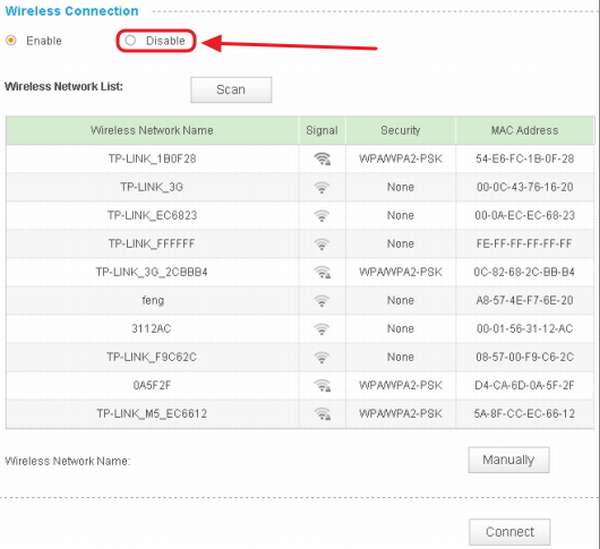Screen dimensions: 600x549
Task: Click signal icon for TP-LINK_M5_EC6612
Action: click(x=322, y=414)
